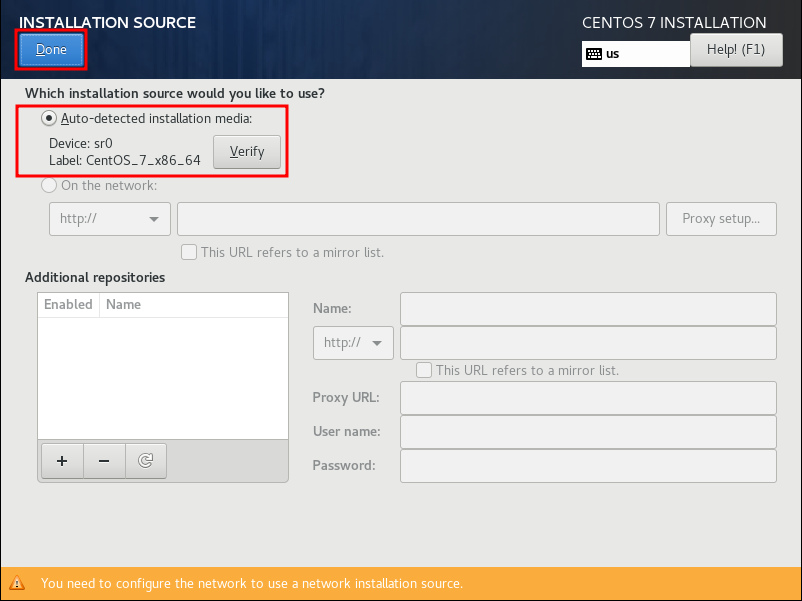Screen dimensions: 802x601
Task: Open Help! (F1)
Action: (x=736, y=50)
